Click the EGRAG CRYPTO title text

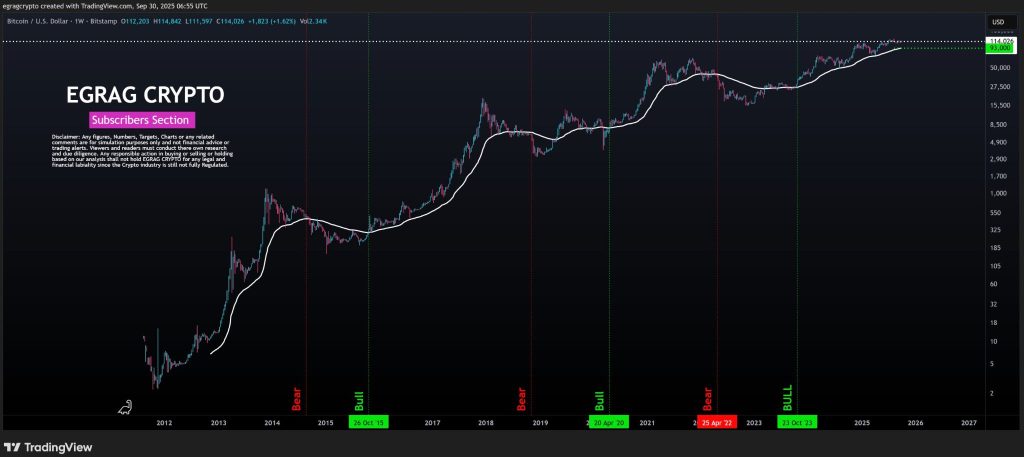click(x=145, y=95)
